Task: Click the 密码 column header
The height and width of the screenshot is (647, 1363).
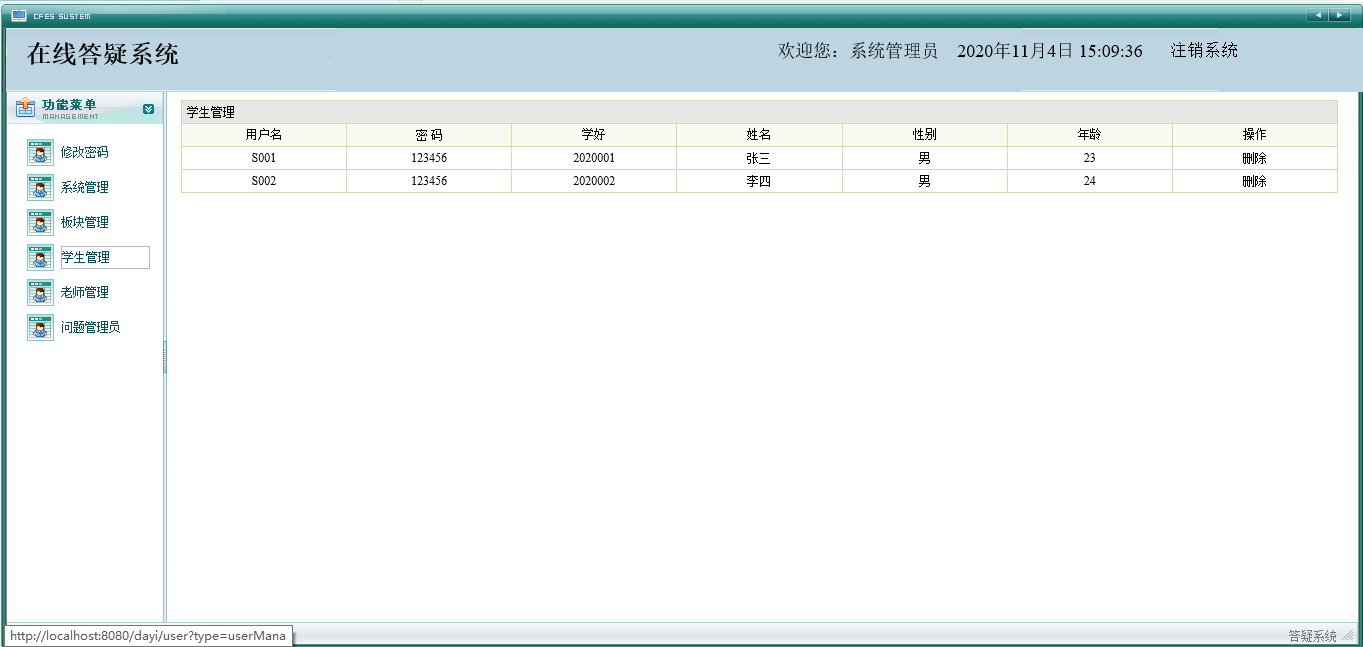Action: [429, 135]
